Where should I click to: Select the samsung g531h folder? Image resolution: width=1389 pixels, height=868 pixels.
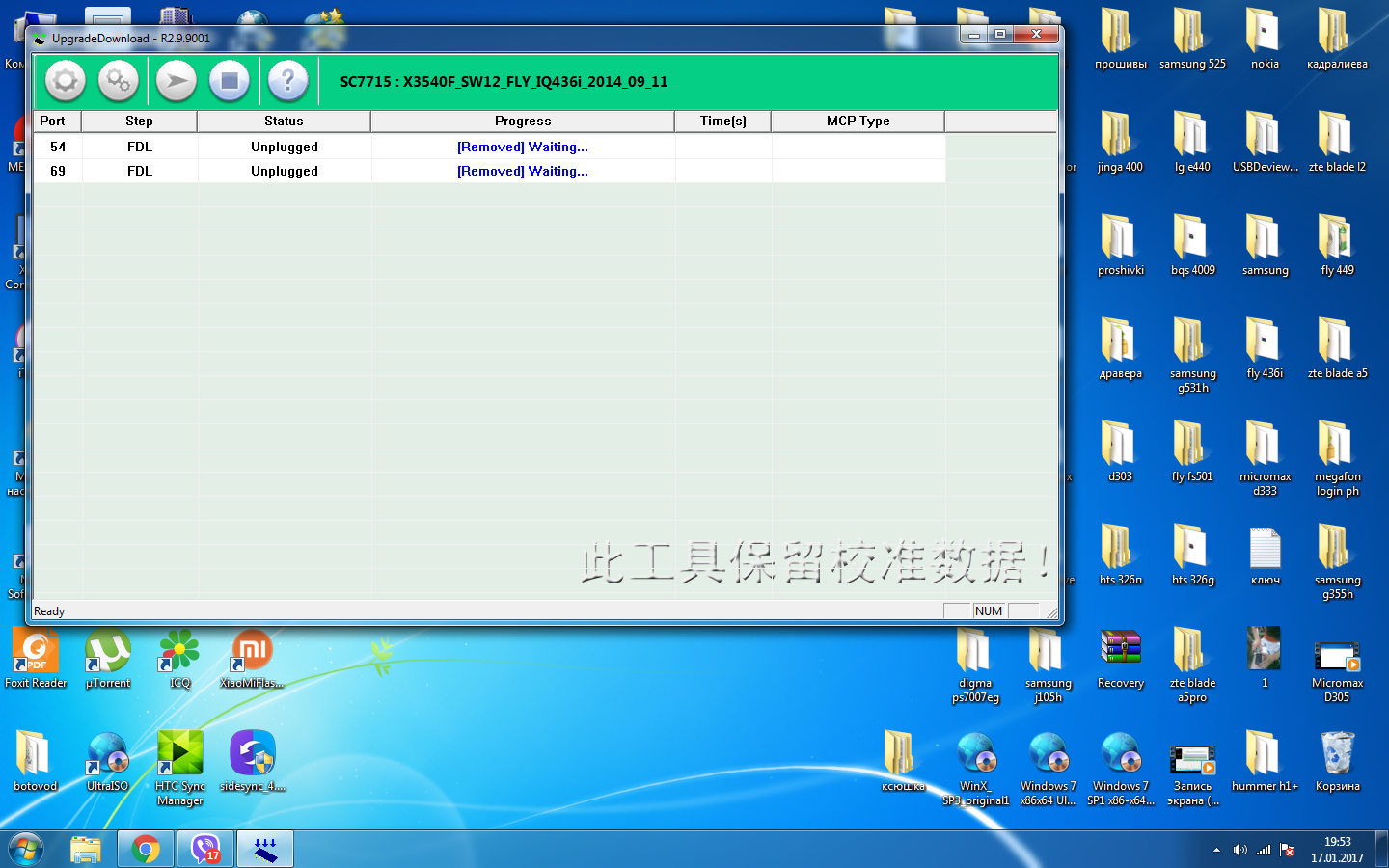1192,355
